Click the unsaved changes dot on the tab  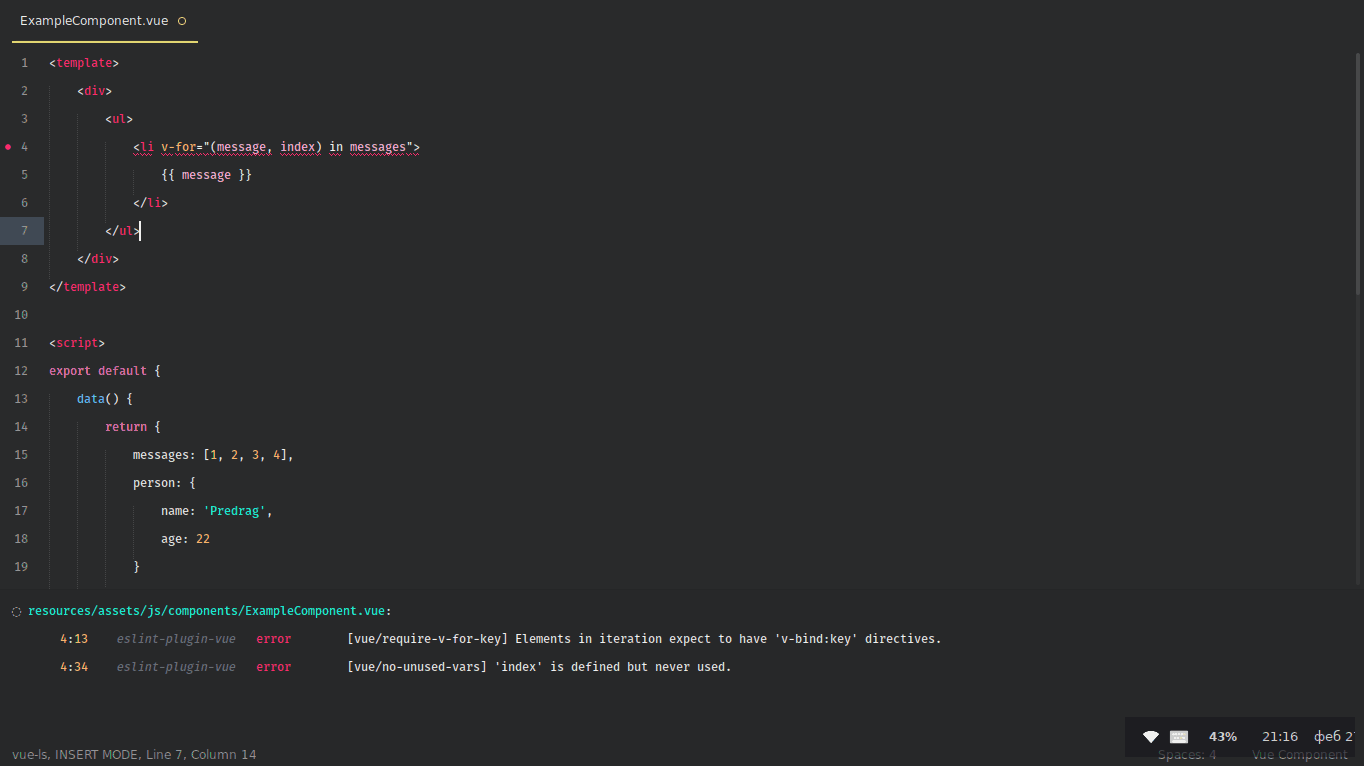181,20
